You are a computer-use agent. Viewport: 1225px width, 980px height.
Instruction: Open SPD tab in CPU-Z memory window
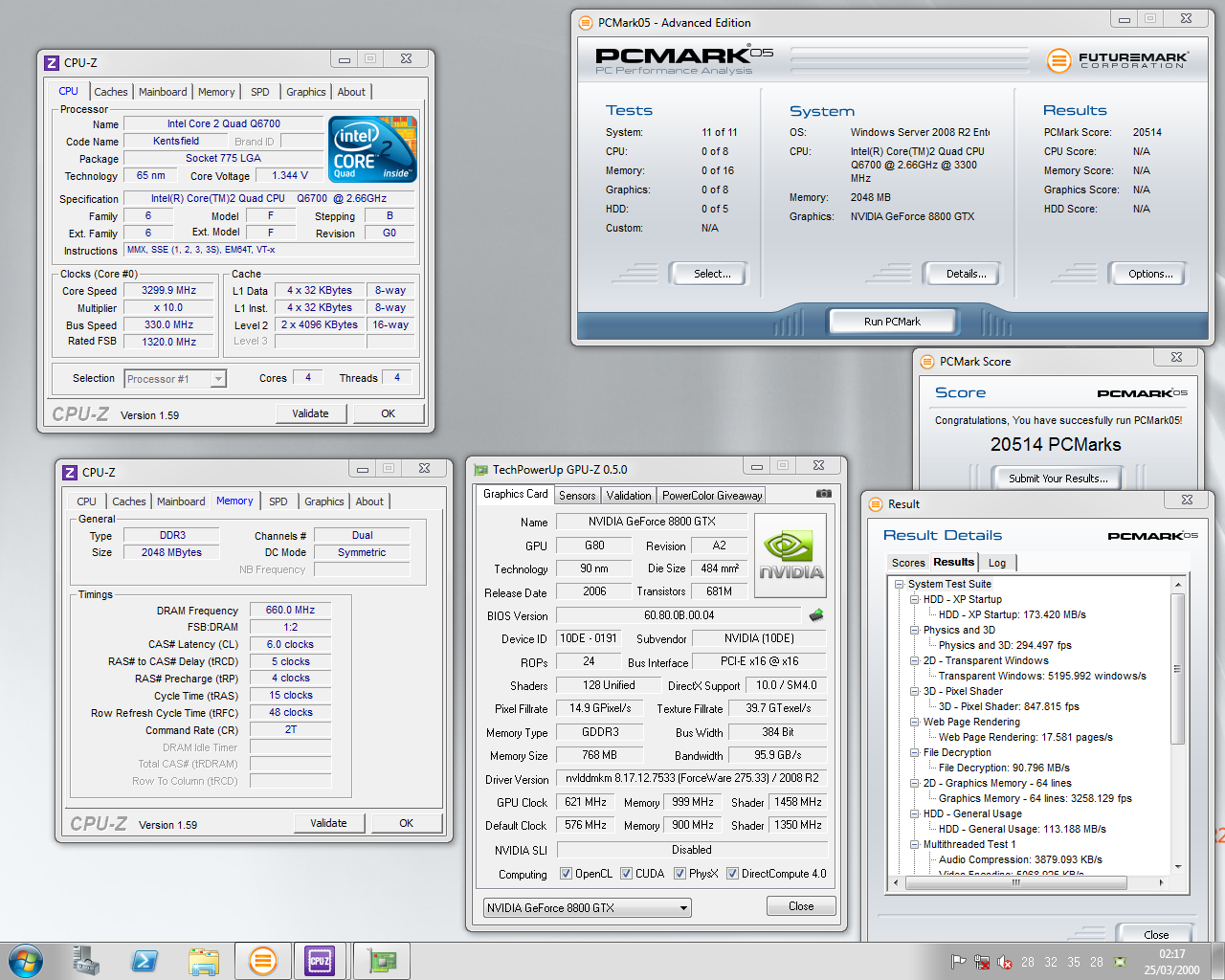[278, 501]
